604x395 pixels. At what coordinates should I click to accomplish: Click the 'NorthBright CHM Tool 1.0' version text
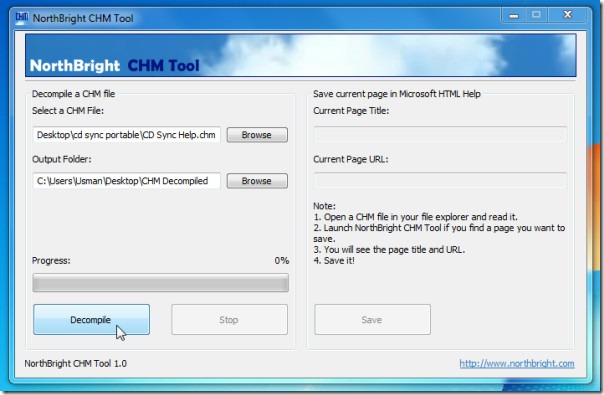[76, 363]
